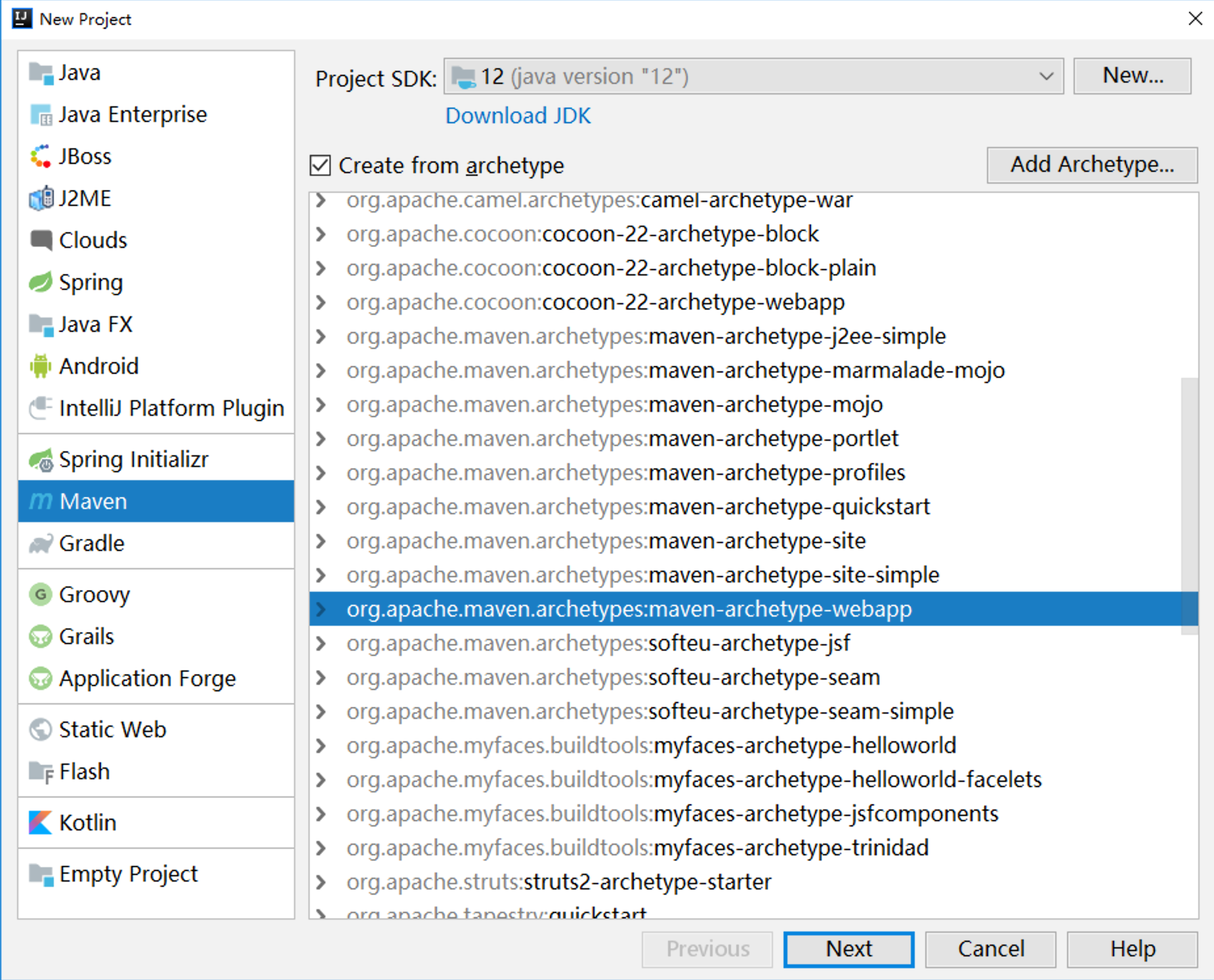The width and height of the screenshot is (1214, 980).
Task: Select Spring project type
Action: pyautogui.click(x=156, y=283)
